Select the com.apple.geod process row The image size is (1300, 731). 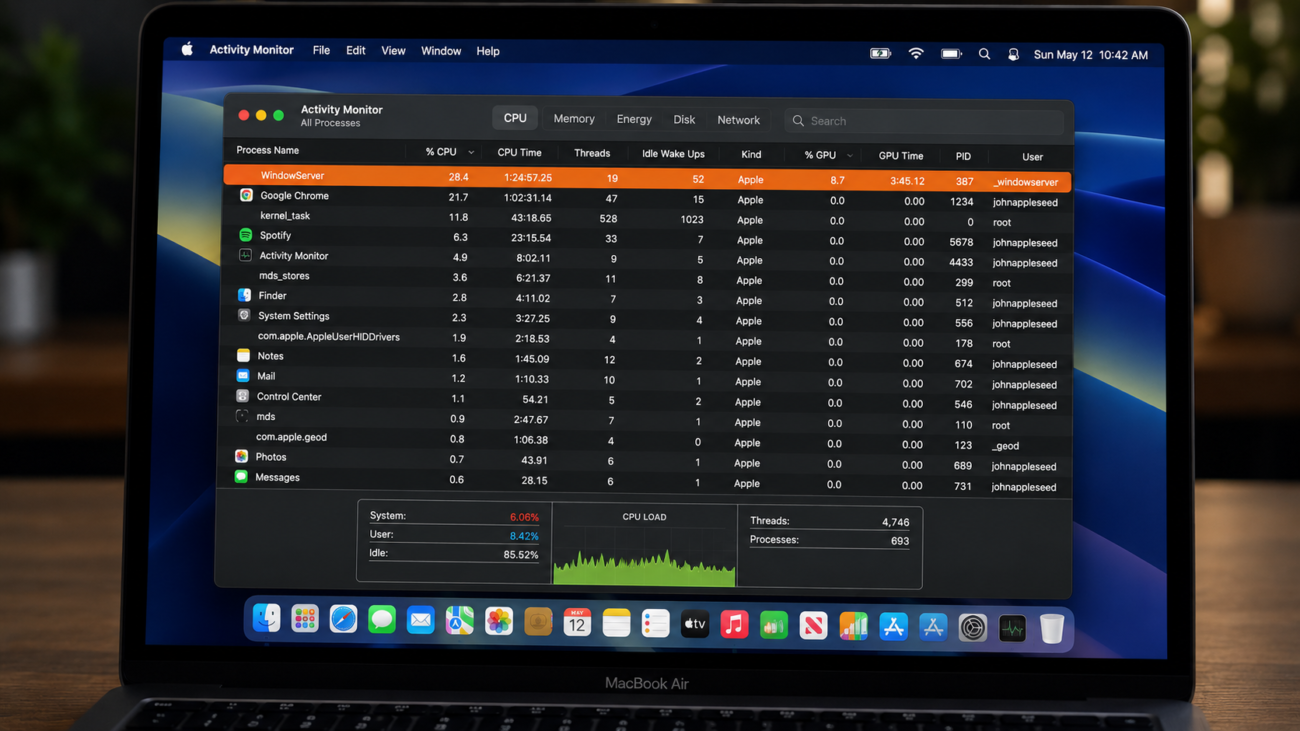pyautogui.click(x=643, y=441)
